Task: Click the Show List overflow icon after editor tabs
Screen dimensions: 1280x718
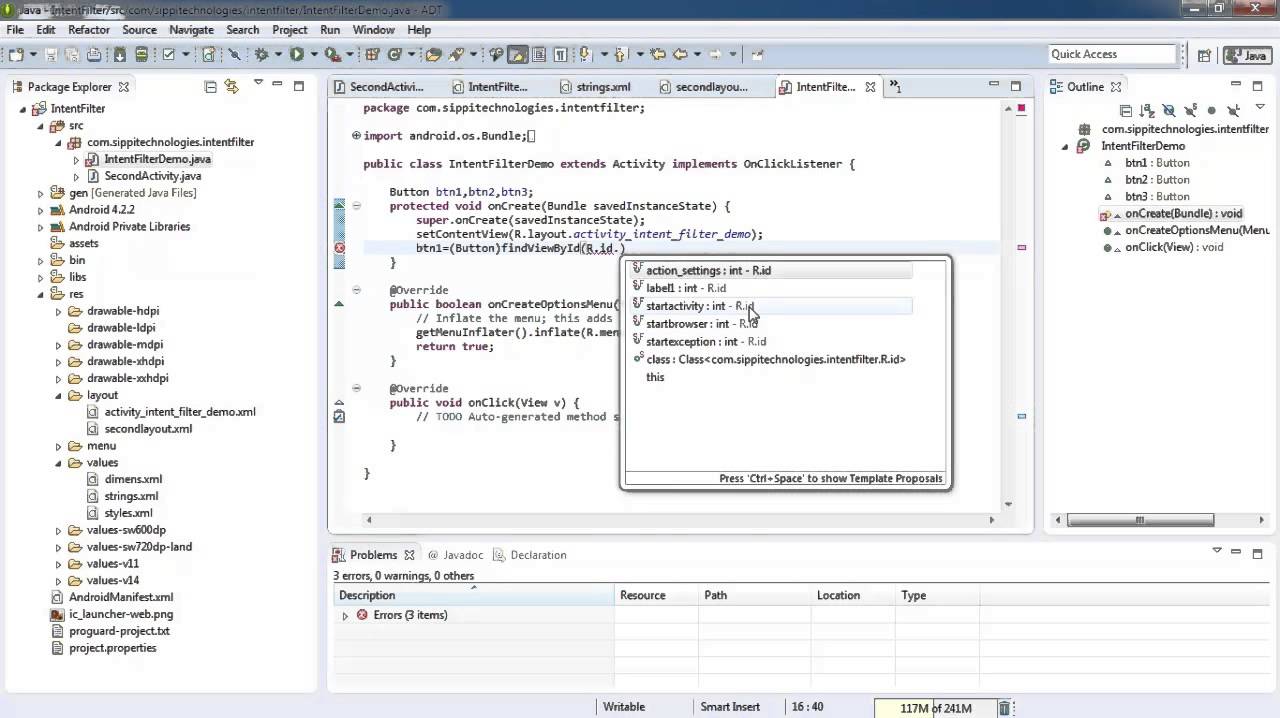Action: 895,87
